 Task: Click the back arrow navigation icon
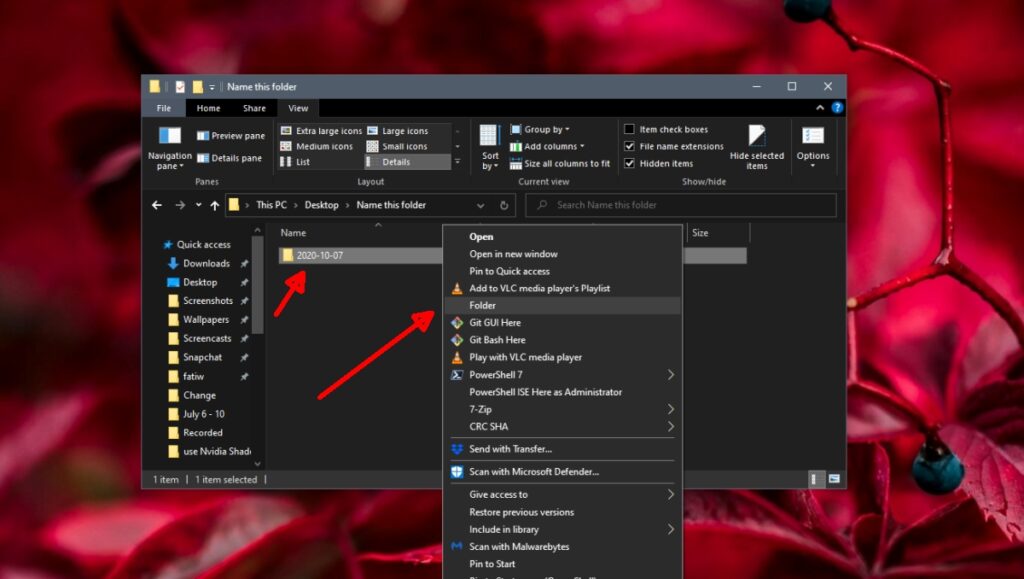click(156, 204)
